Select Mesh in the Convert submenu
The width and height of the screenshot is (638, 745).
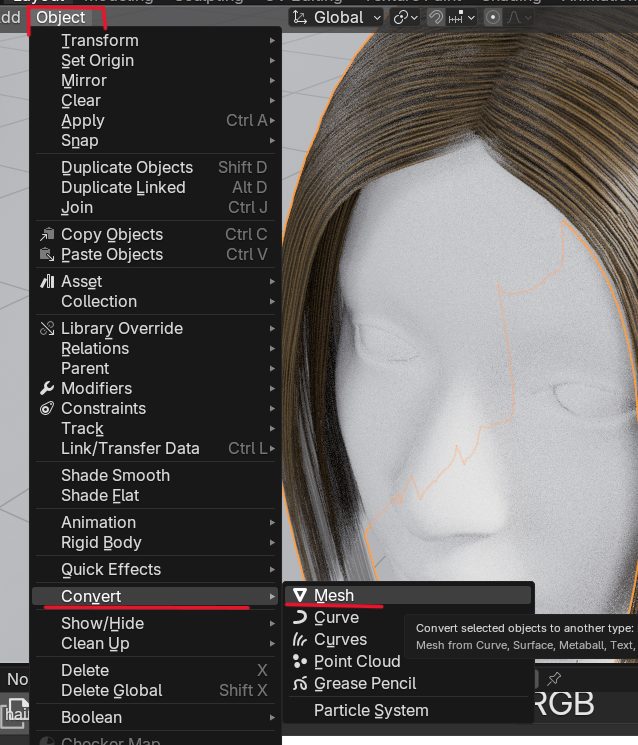[334, 595]
